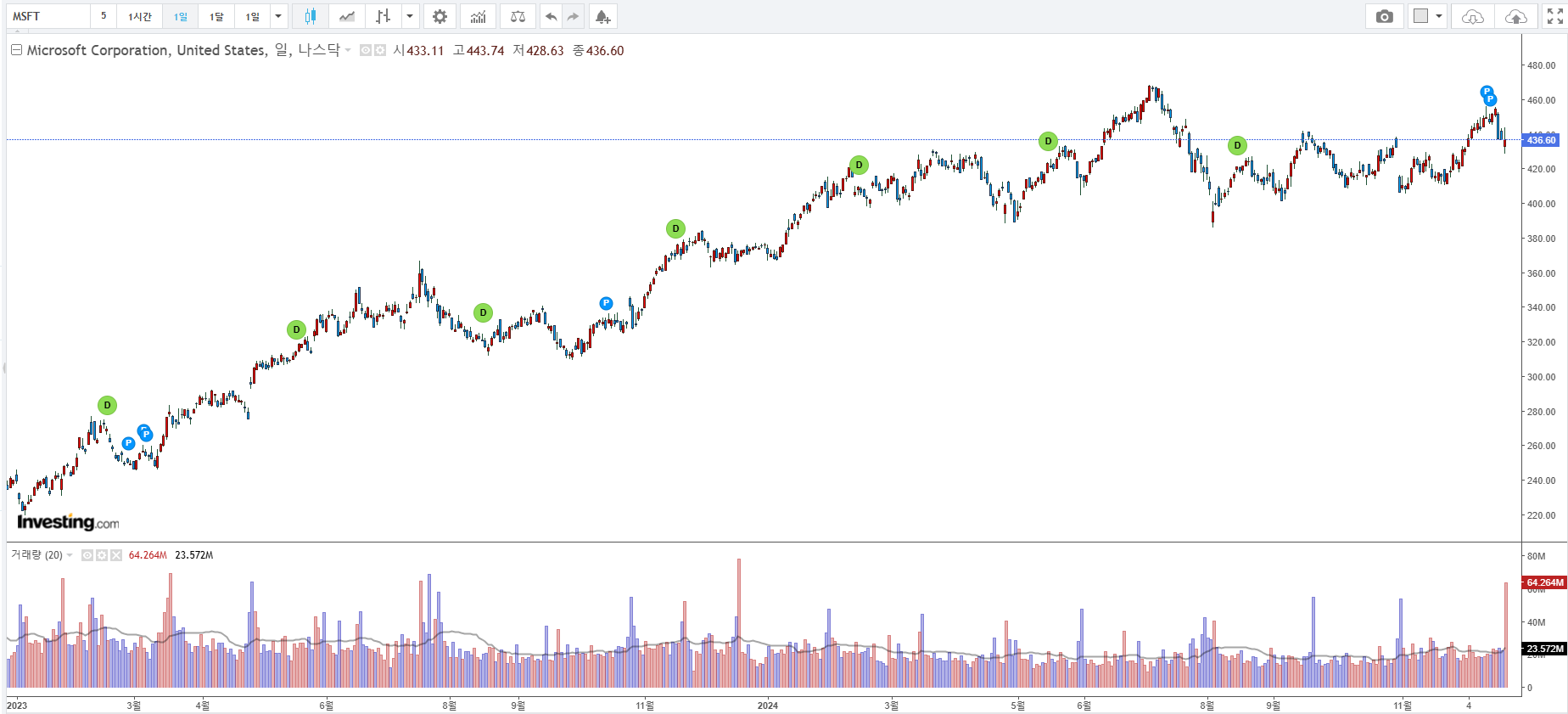The width and height of the screenshot is (1568, 714).
Task: Select the candlestick chart type
Action: (311, 16)
